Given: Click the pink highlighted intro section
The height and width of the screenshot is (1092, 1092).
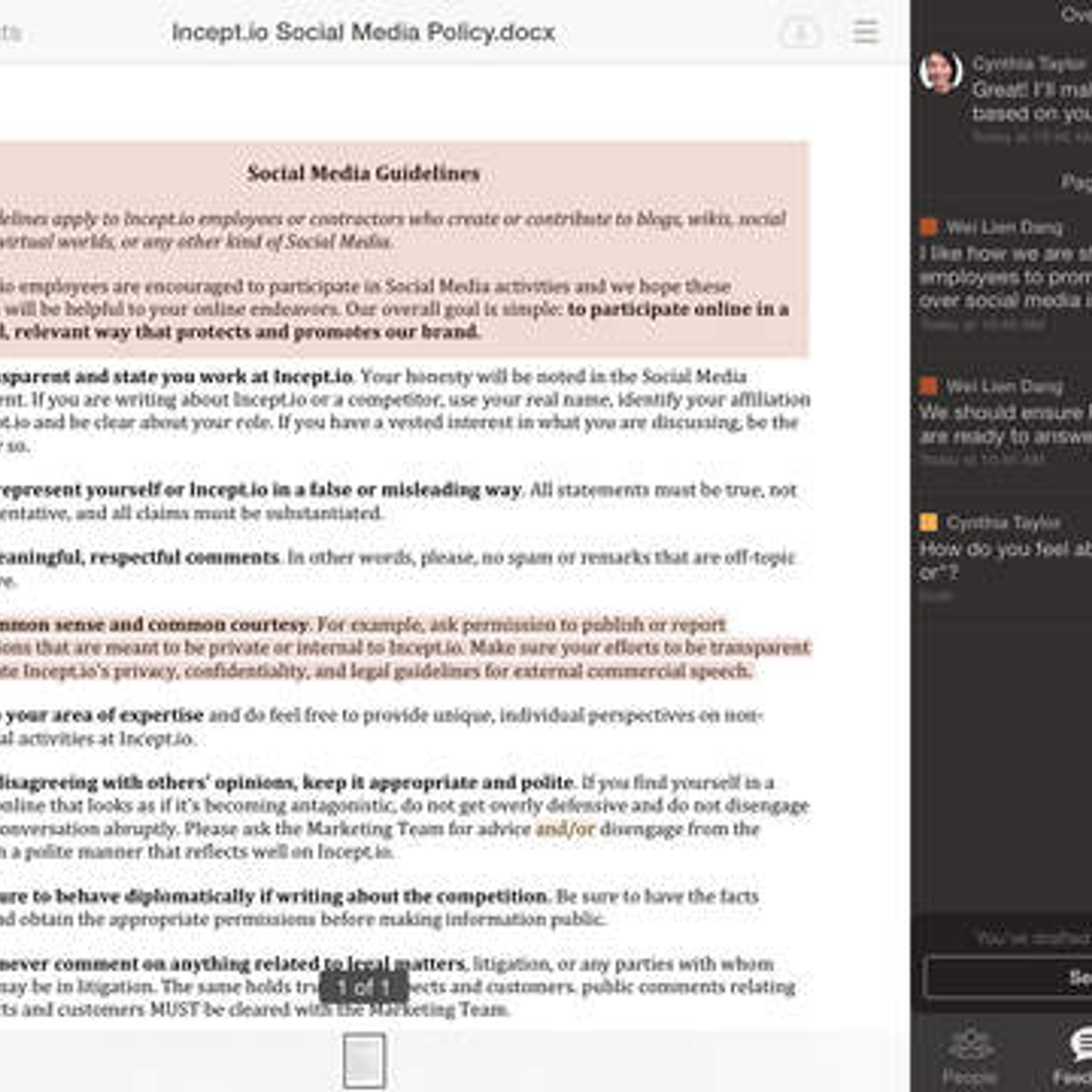Looking at the screenshot, I should (404, 249).
